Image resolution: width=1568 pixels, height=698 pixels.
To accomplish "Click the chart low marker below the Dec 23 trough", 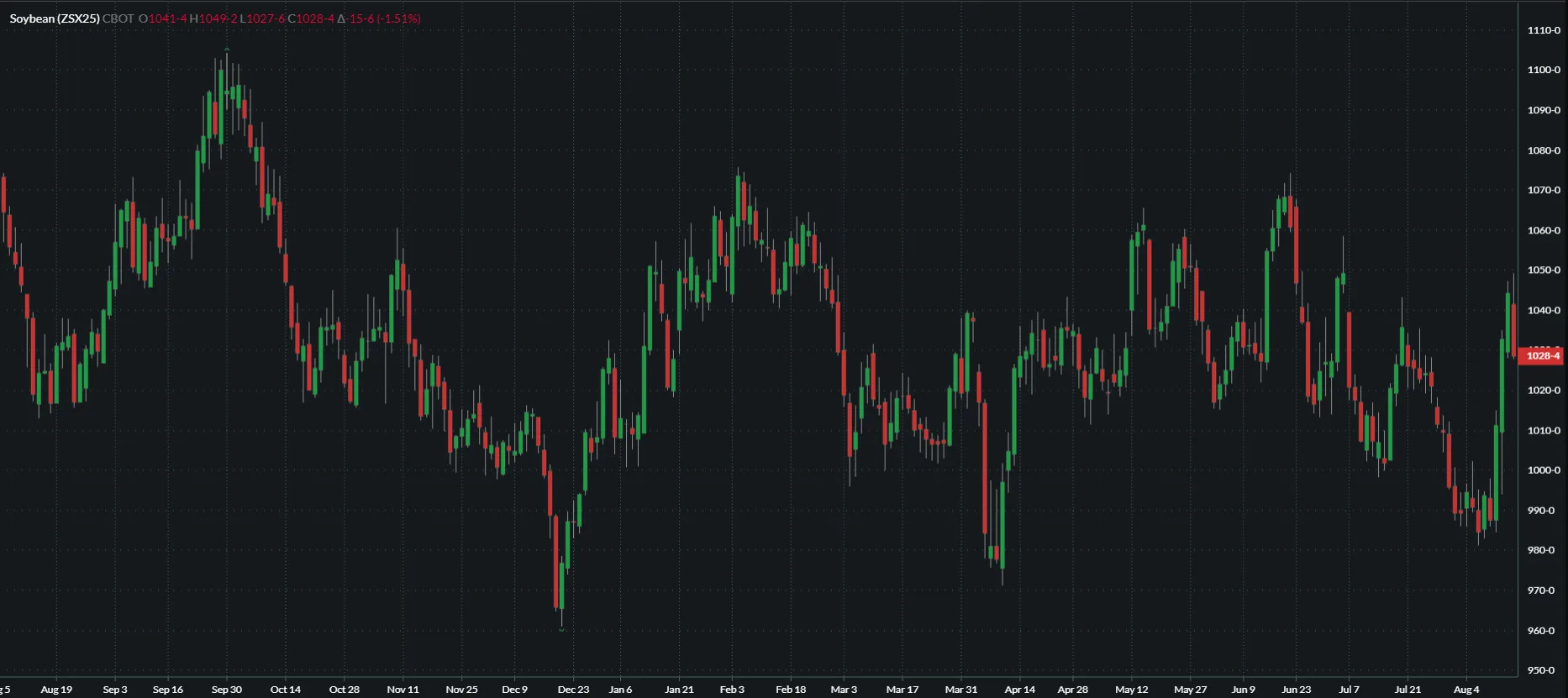I will (x=561, y=629).
